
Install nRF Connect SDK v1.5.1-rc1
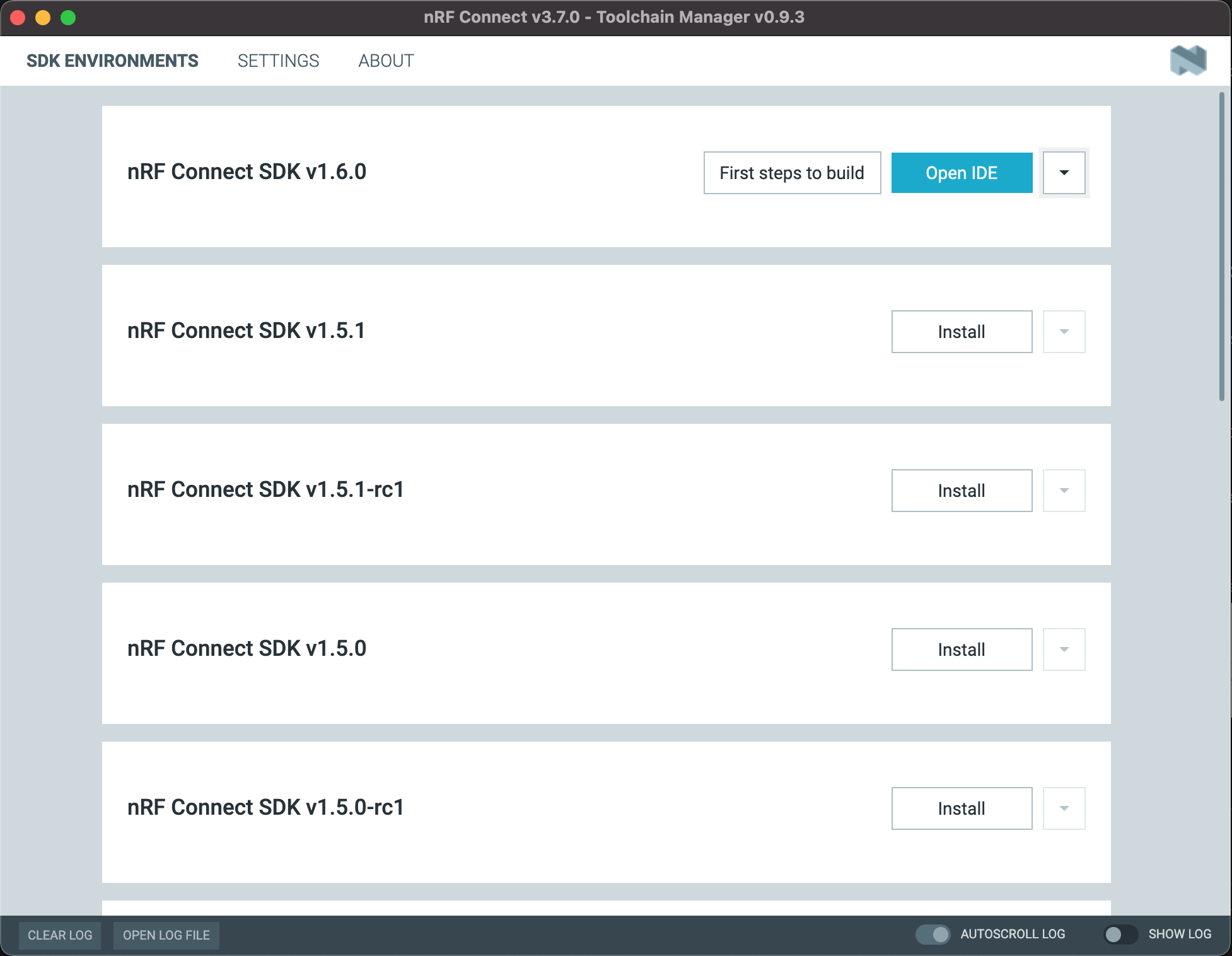962,491
